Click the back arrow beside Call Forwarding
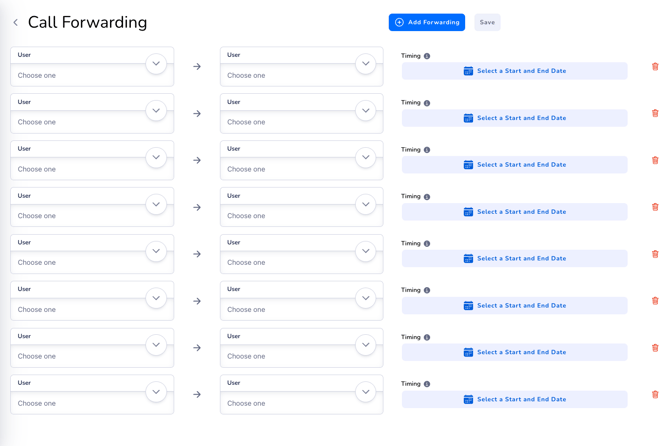 tap(15, 22)
